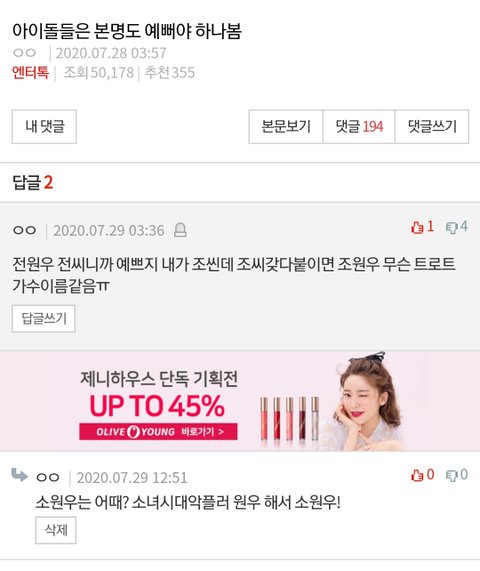Image resolution: width=480 pixels, height=571 pixels.
Task: Select the 본문보기 tab
Action: coord(286,126)
